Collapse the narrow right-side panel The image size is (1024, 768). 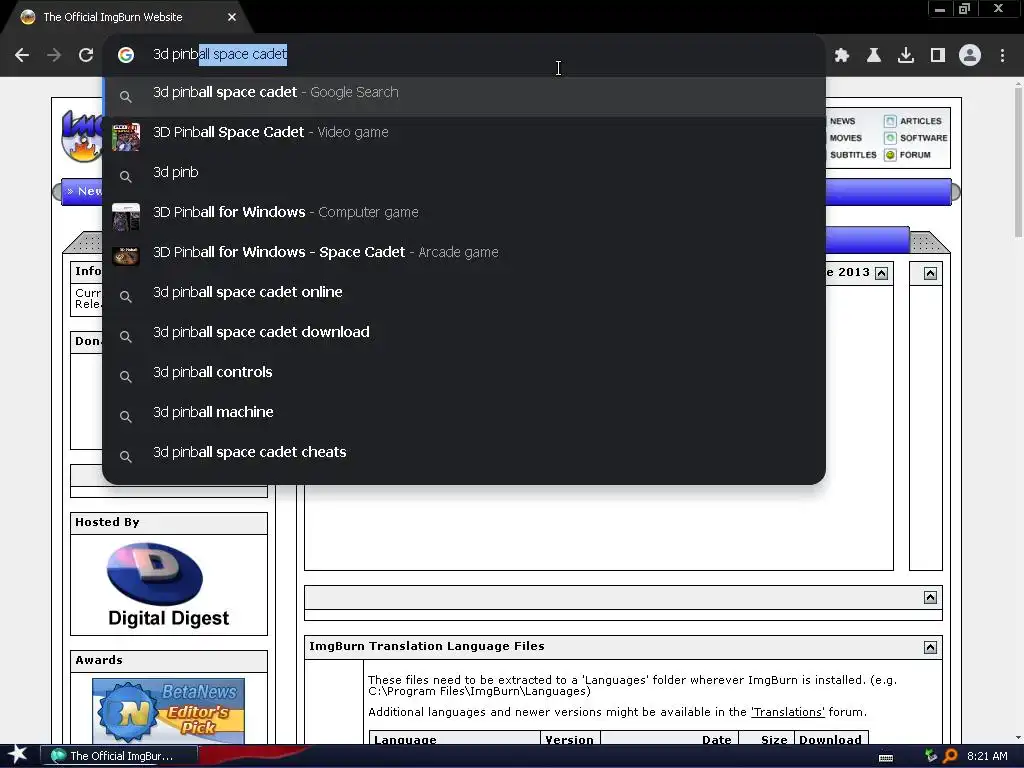tap(931, 273)
